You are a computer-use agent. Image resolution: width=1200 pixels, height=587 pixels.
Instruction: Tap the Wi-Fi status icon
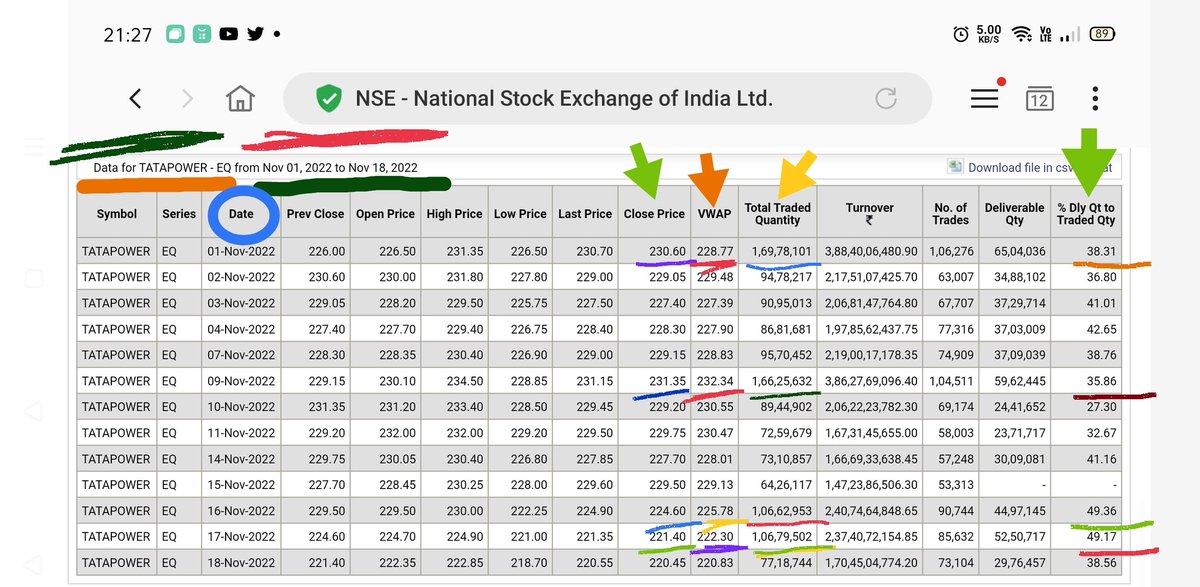[1021, 34]
